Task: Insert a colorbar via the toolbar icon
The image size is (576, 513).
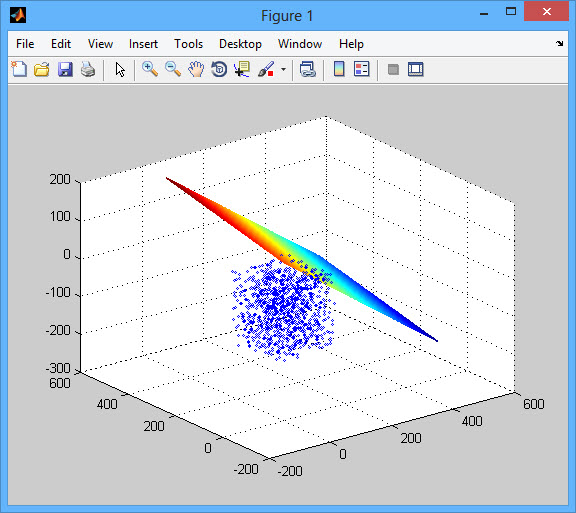Action: [x=339, y=69]
